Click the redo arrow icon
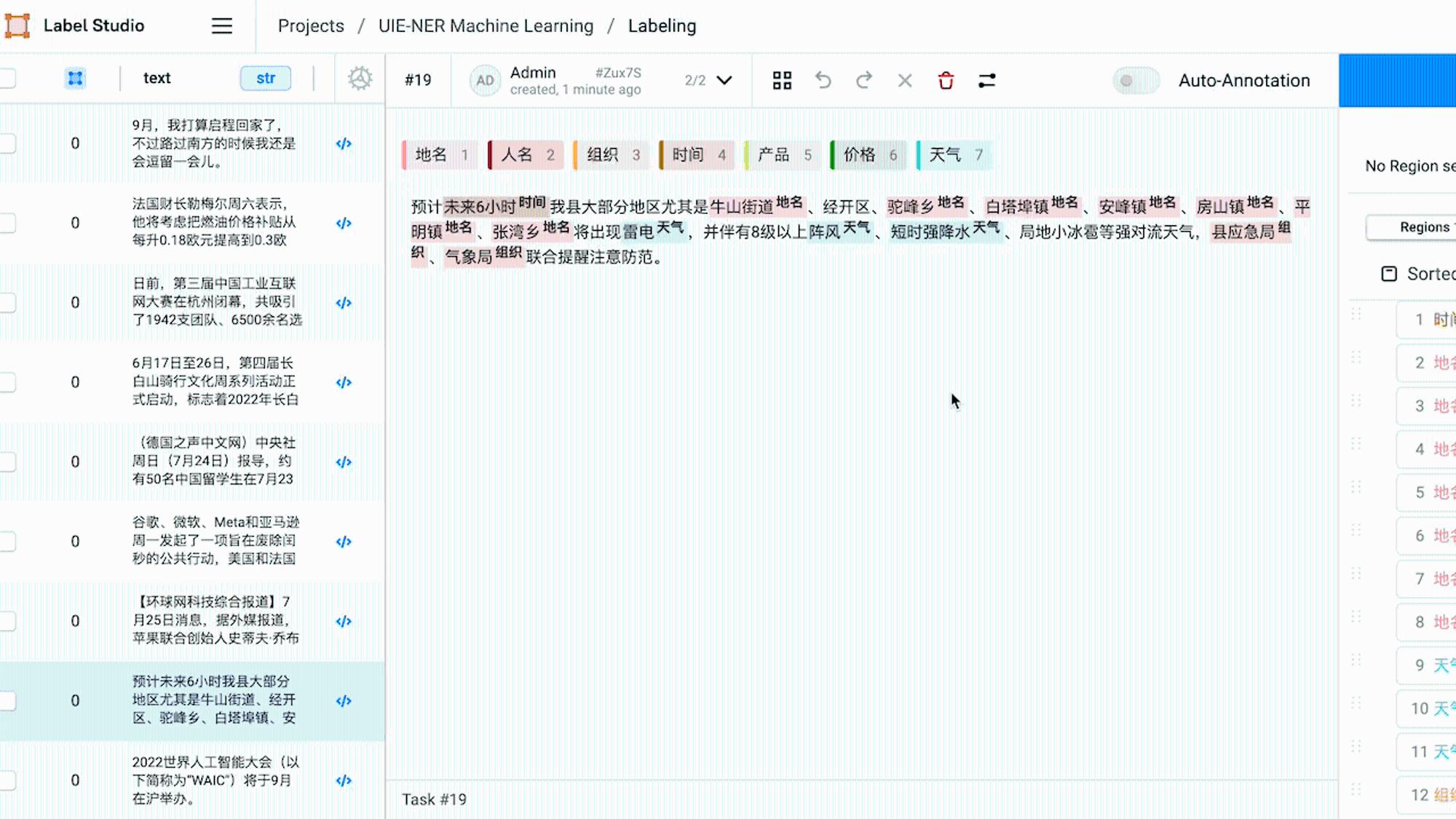 [864, 80]
